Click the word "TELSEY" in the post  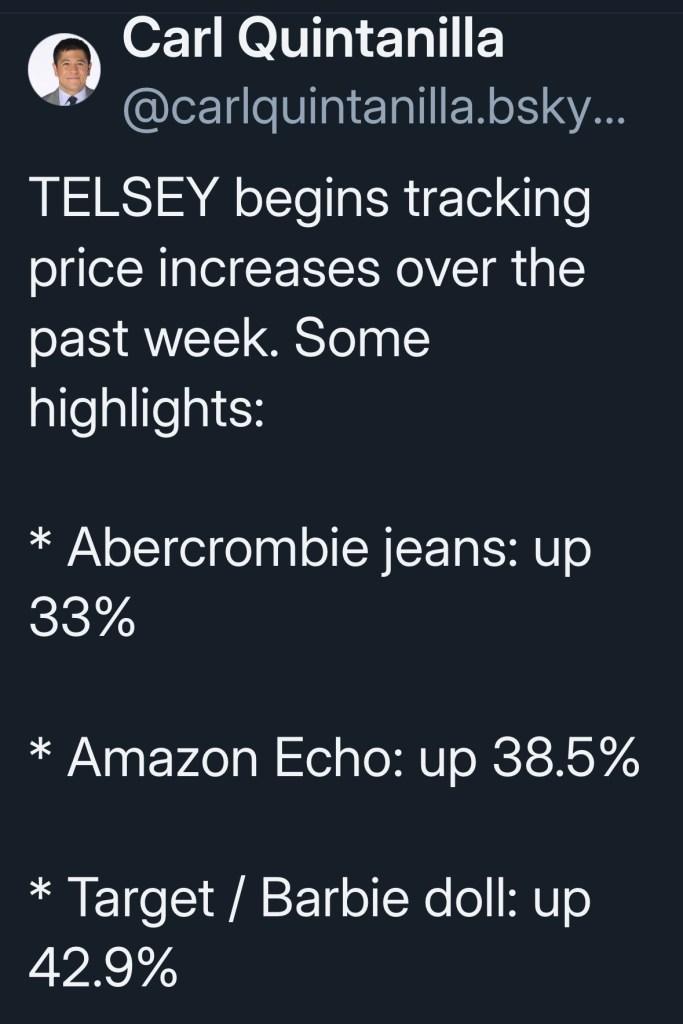125,202
